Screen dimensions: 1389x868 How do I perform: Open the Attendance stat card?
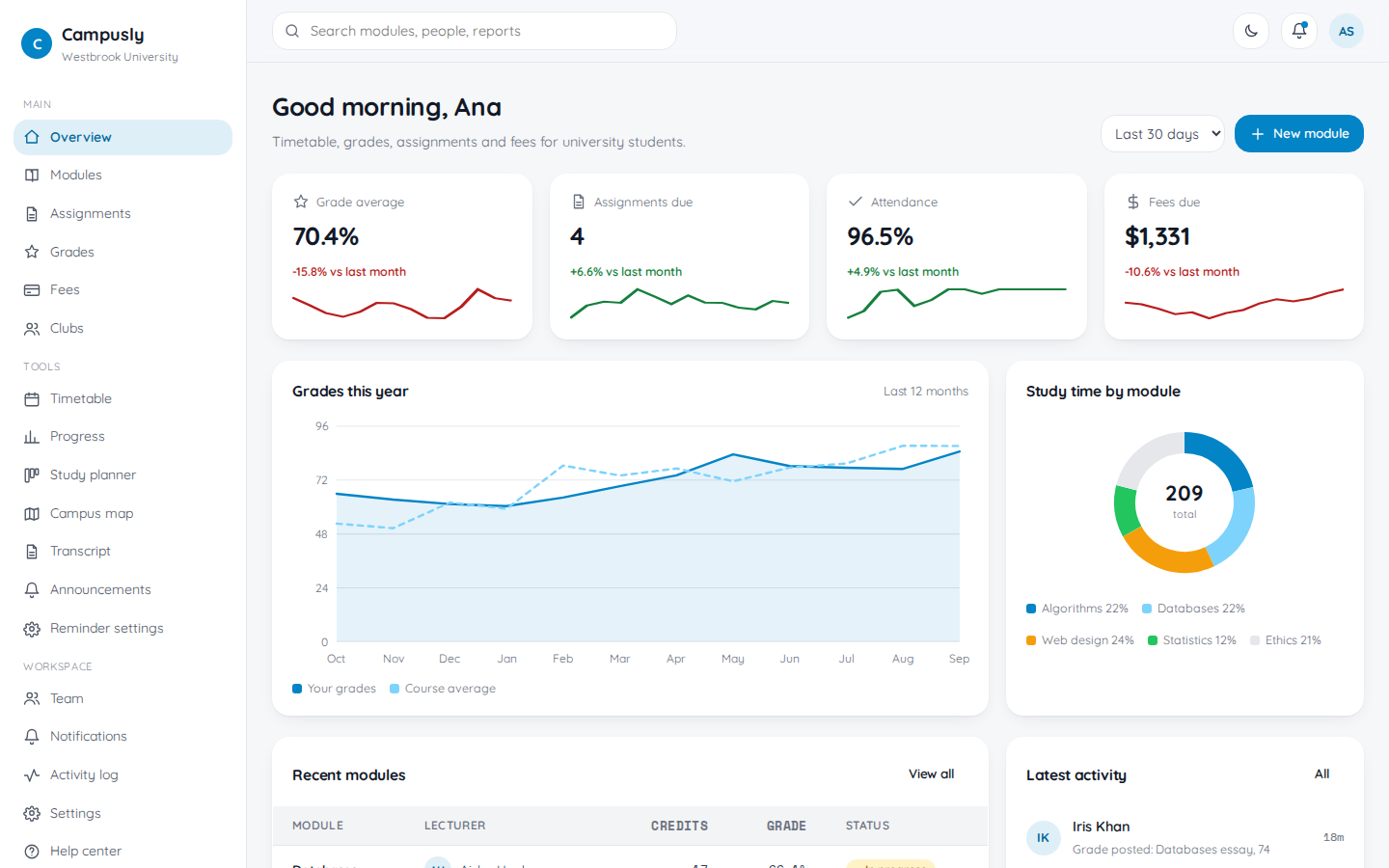point(957,257)
